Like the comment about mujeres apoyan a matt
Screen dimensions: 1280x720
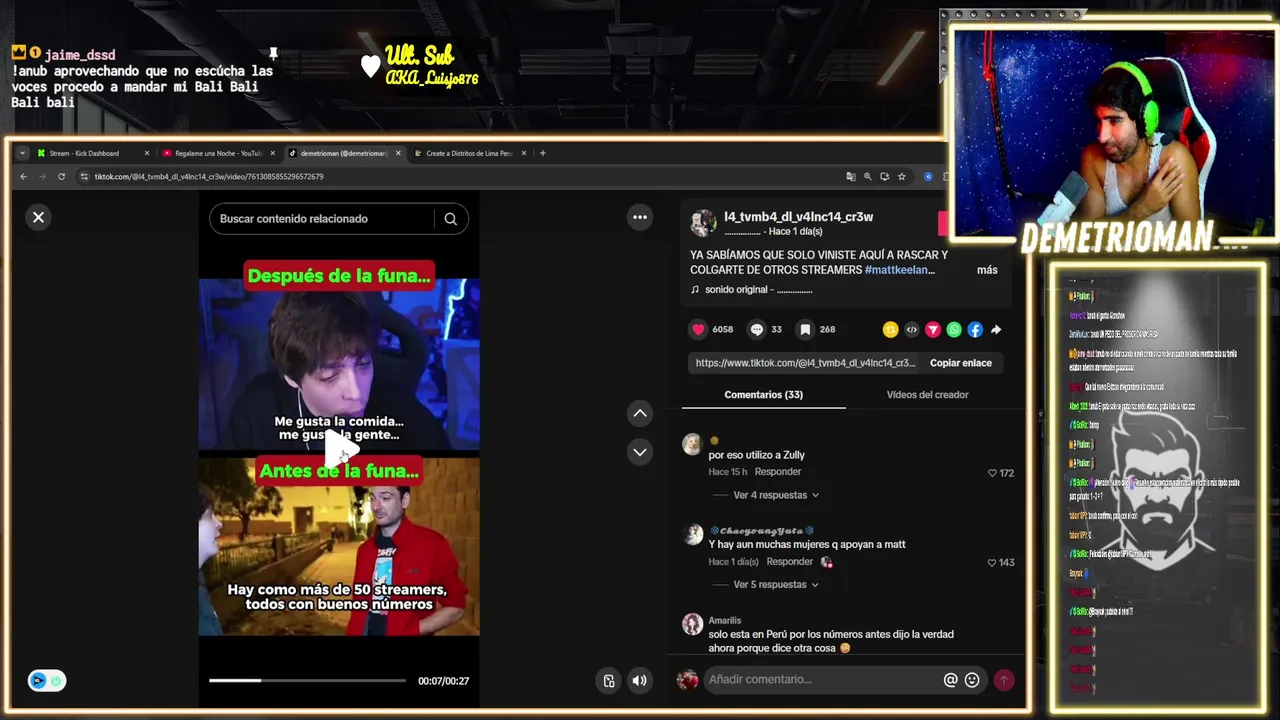(992, 563)
